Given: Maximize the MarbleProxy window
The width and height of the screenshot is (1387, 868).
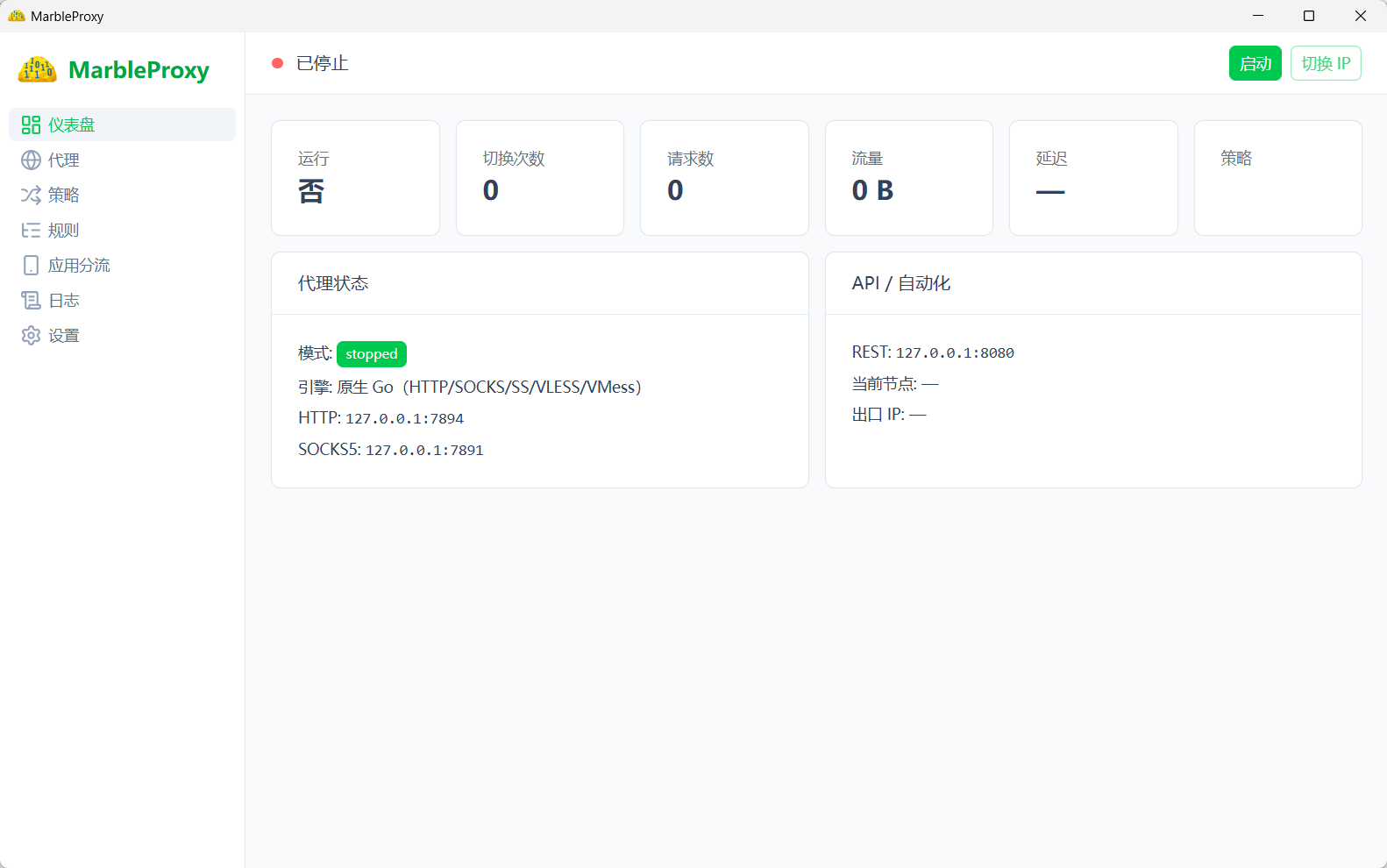Looking at the screenshot, I should [1309, 16].
